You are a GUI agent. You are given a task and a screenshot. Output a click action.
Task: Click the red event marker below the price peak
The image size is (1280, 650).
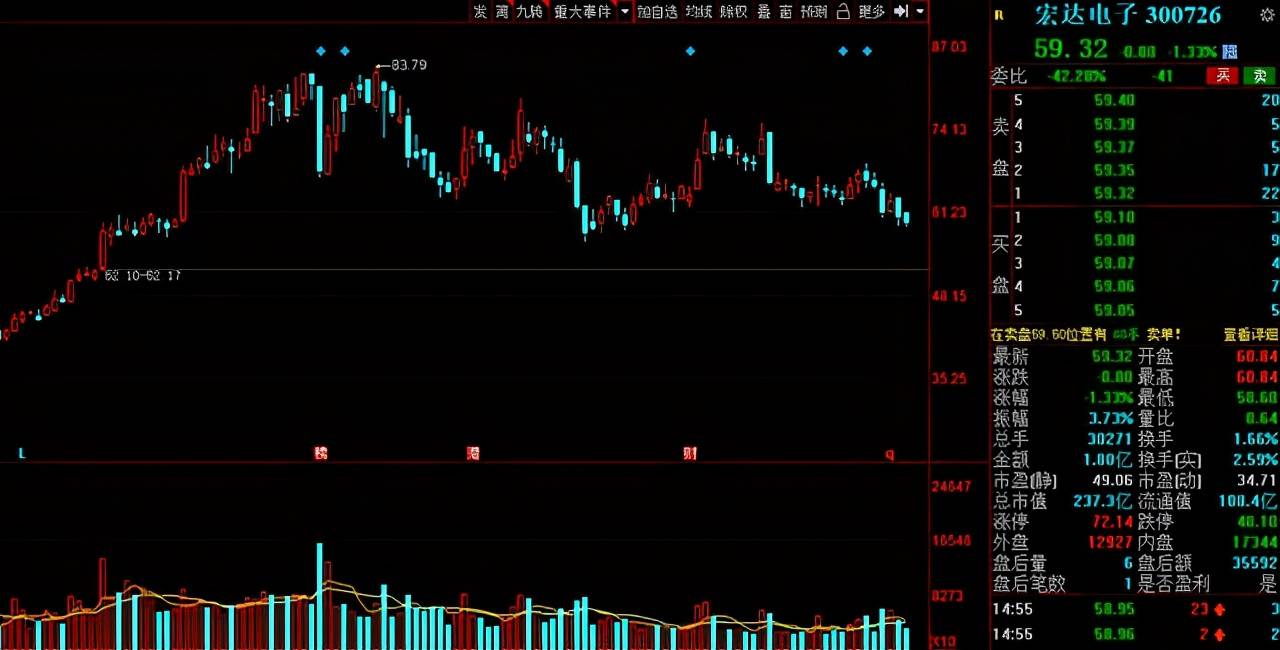coord(320,453)
